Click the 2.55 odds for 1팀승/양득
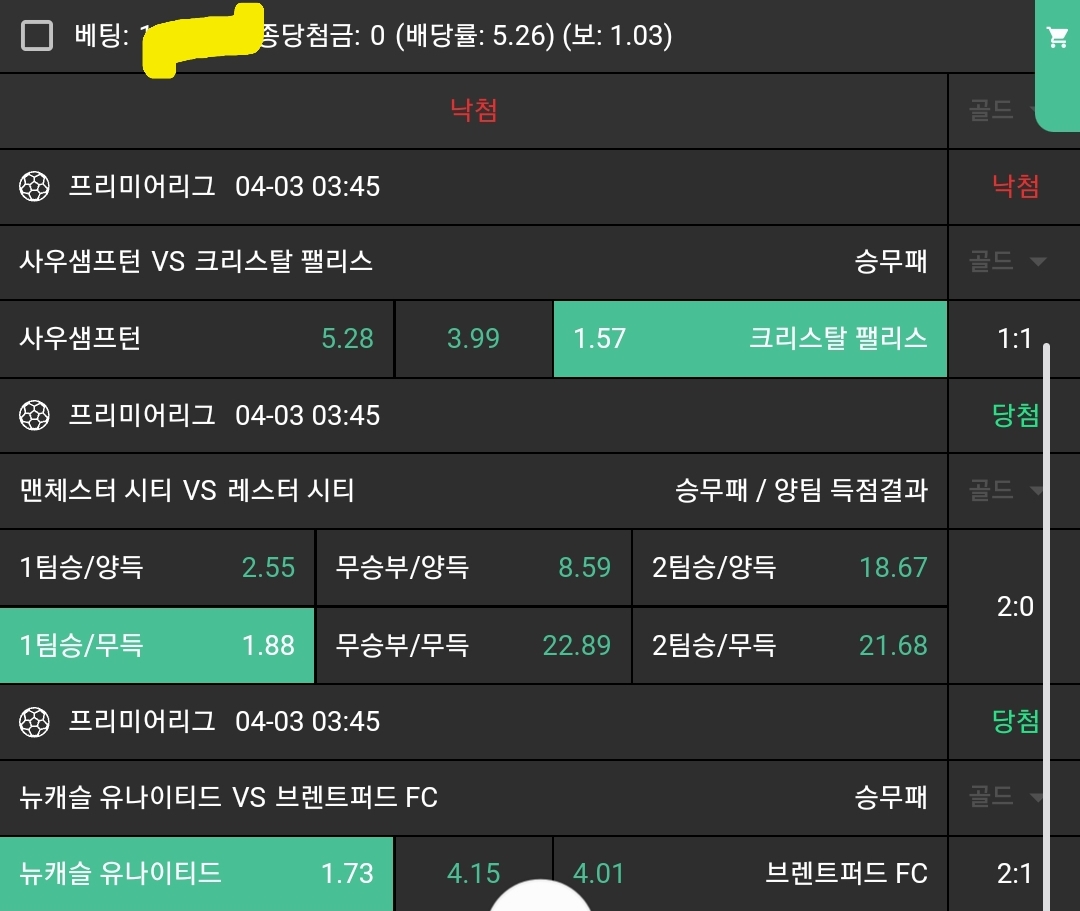Image resolution: width=1080 pixels, height=911 pixels. (x=157, y=568)
